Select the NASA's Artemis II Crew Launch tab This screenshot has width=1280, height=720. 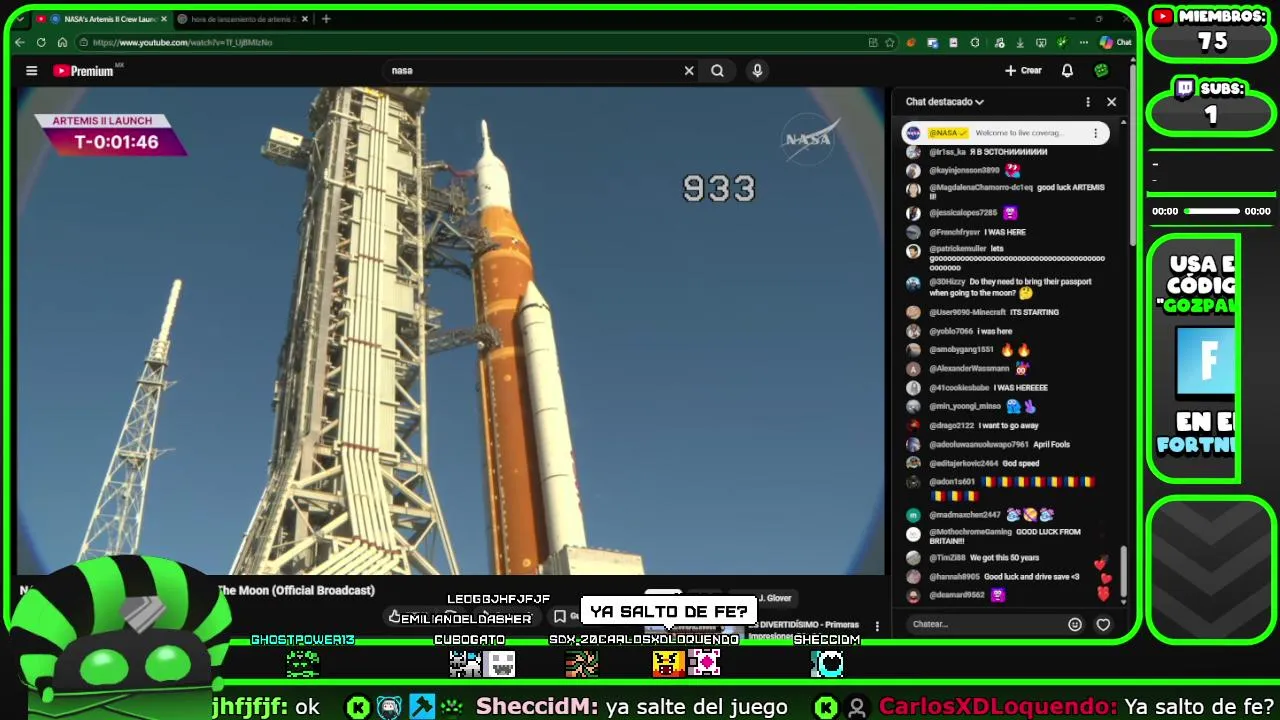click(102, 19)
